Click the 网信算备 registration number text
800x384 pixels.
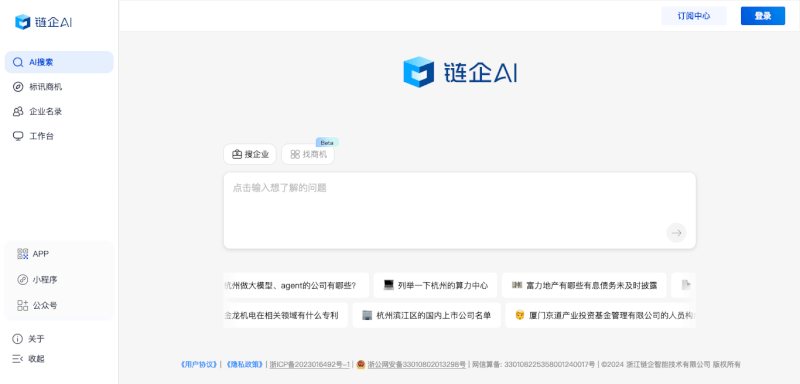click(x=533, y=365)
